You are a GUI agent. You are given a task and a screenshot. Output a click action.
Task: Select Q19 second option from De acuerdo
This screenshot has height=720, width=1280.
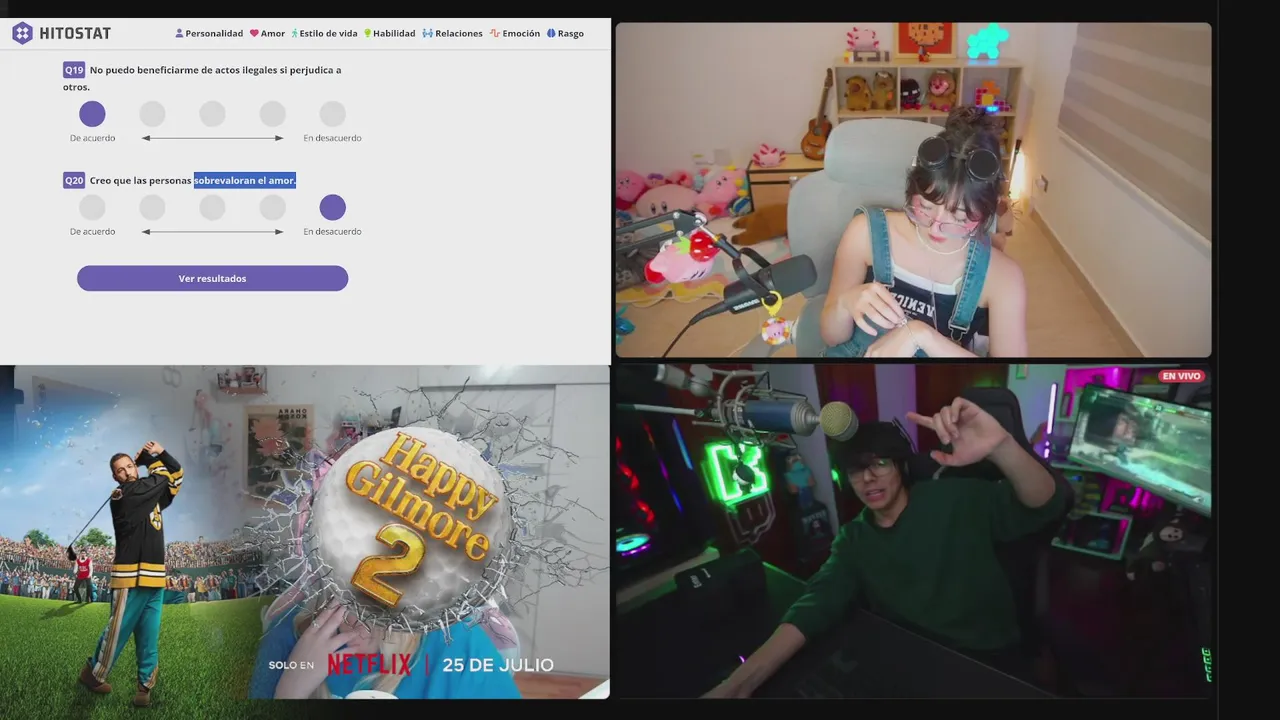click(x=152, y=114)
